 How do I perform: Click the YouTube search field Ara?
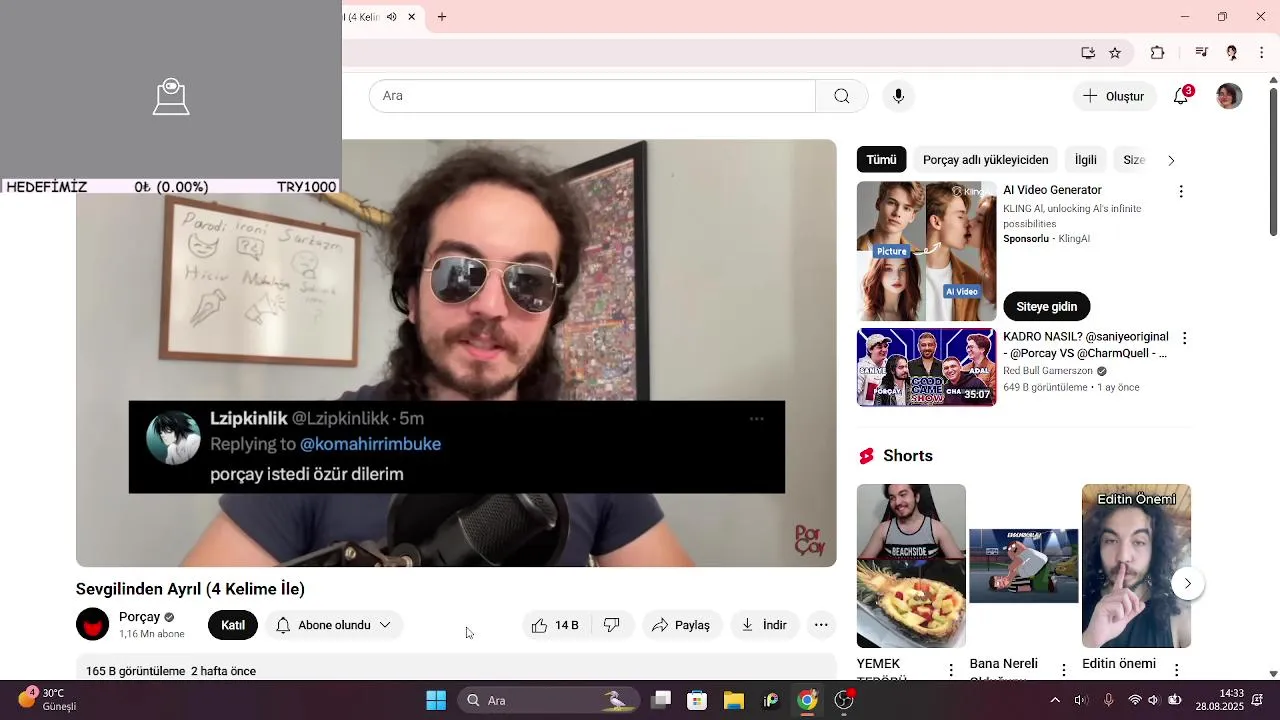click(x=592, y=96)
